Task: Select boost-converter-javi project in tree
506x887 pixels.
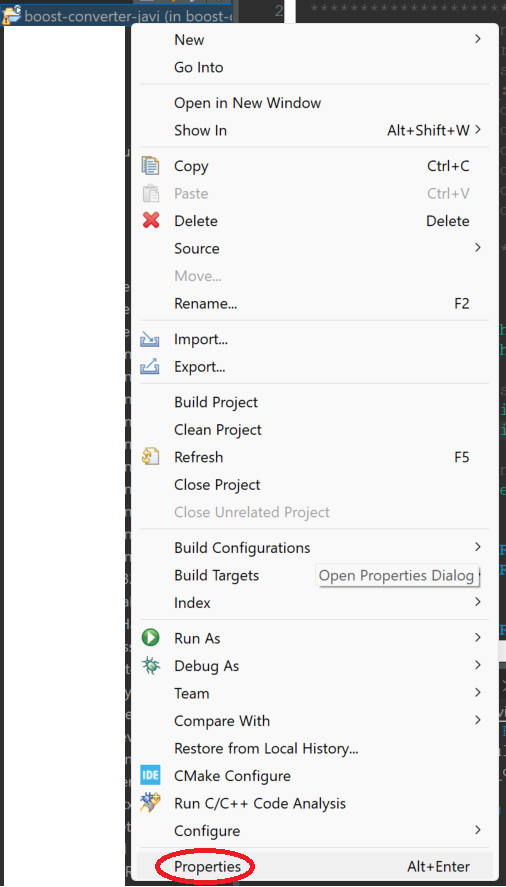Action: (118, 15)
